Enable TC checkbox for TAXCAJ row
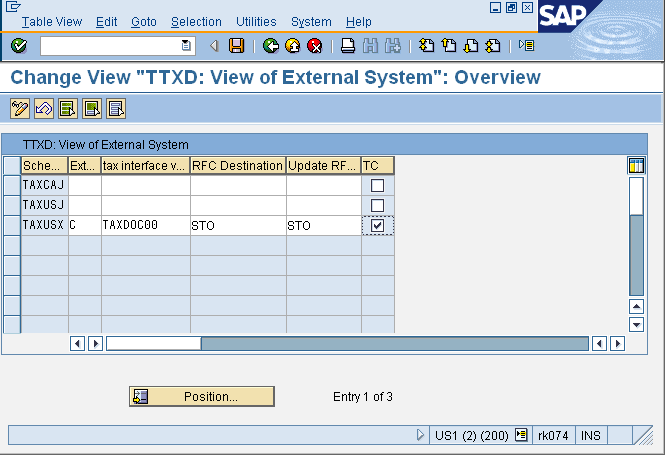This screenshot has height=455, width=665. pyautogui.click(x=377, y=186)
